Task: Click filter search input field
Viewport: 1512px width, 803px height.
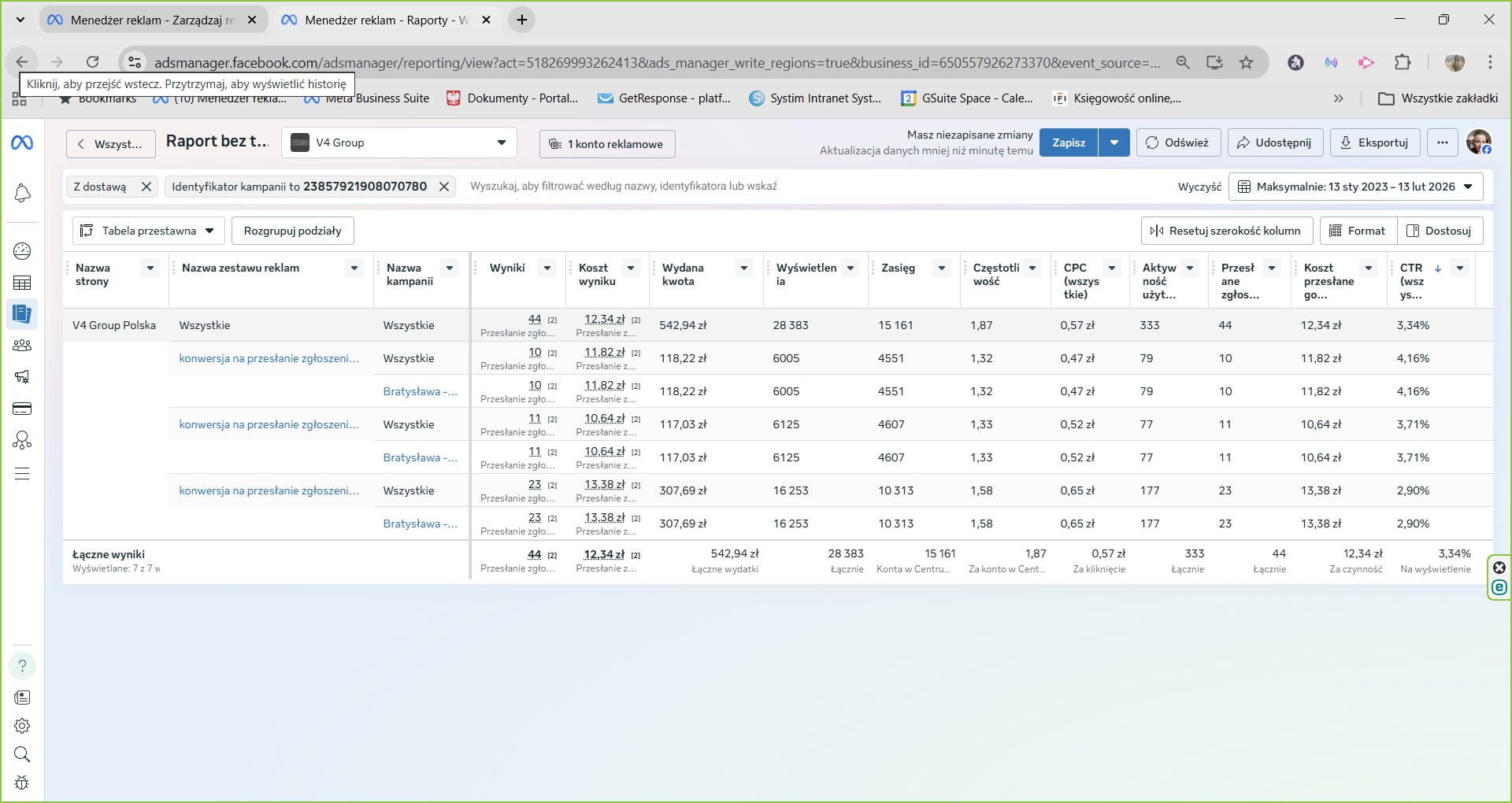Action: click(815, 187)
